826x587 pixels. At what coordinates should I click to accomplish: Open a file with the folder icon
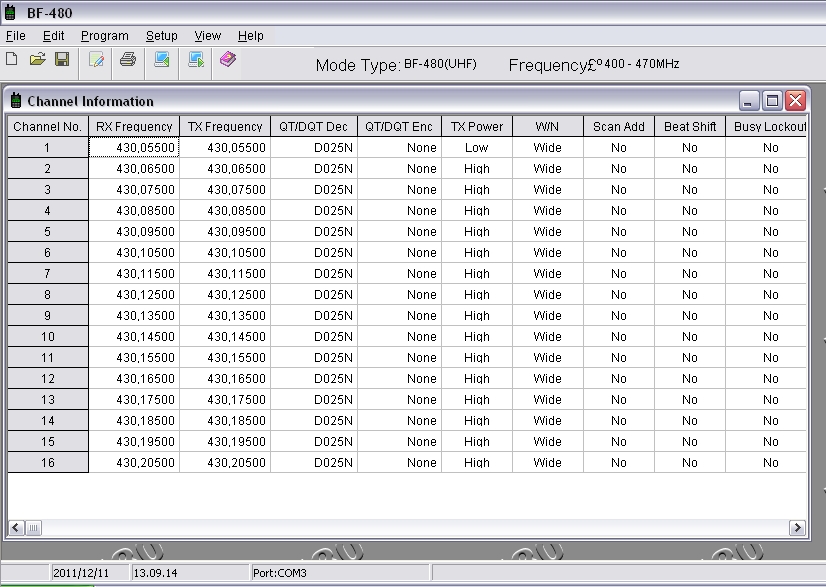[x=37, y=59]
